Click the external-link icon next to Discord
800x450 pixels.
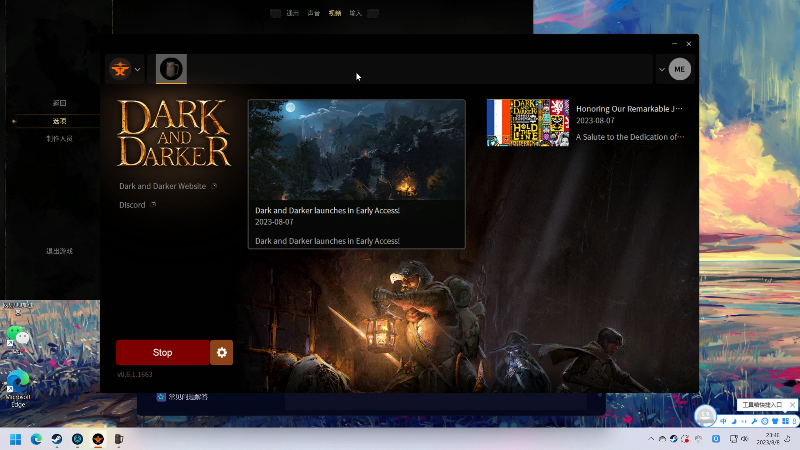153,205
